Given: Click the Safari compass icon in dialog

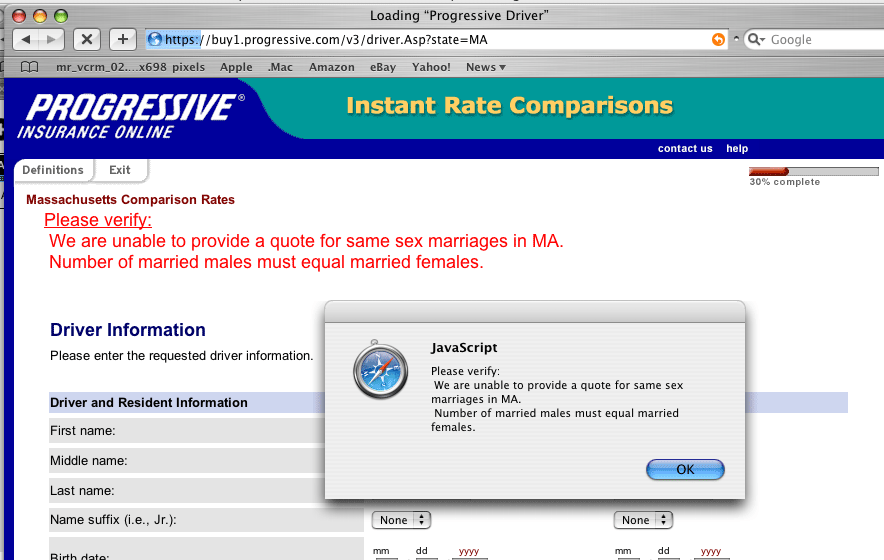Looking at the screenshot, I should tap(380, 371).
